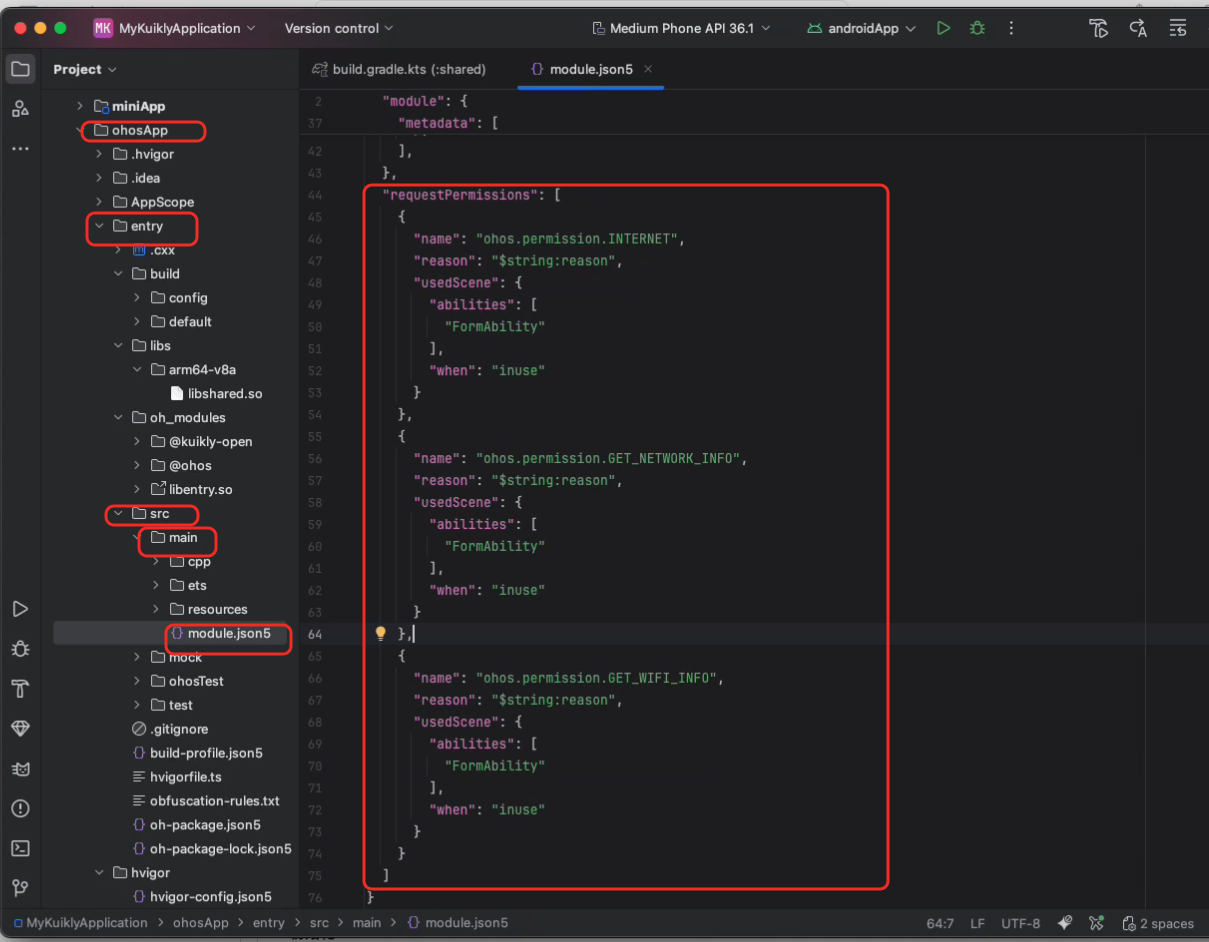Click the AI sparkle status bar icon
The height and width of the screenshot is (942, 1209).
tap(1065, 923)
